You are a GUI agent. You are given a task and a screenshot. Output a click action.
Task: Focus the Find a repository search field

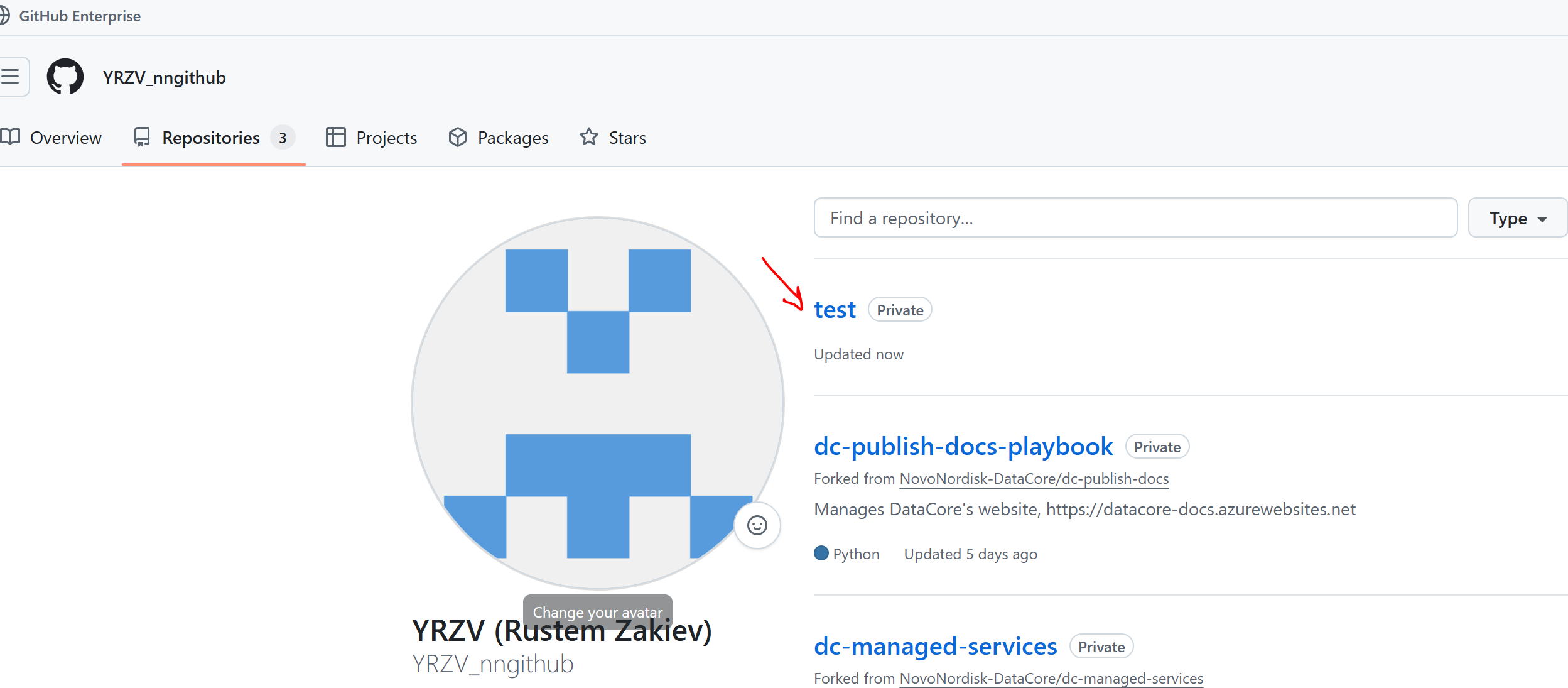tap(1135, 218)
